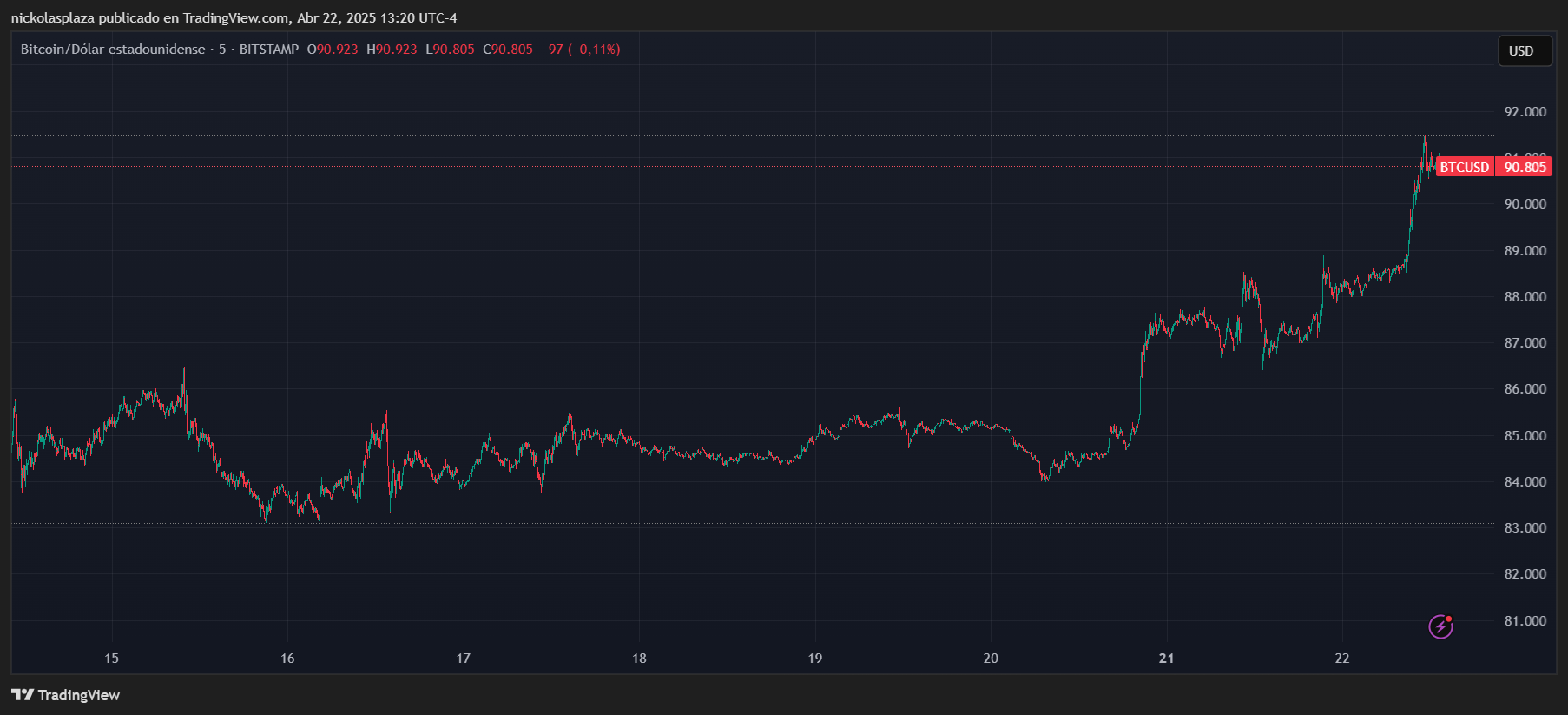Open the TradingView logo link
The width and height of the screenshot is (1568, 715).
point(66,695)
